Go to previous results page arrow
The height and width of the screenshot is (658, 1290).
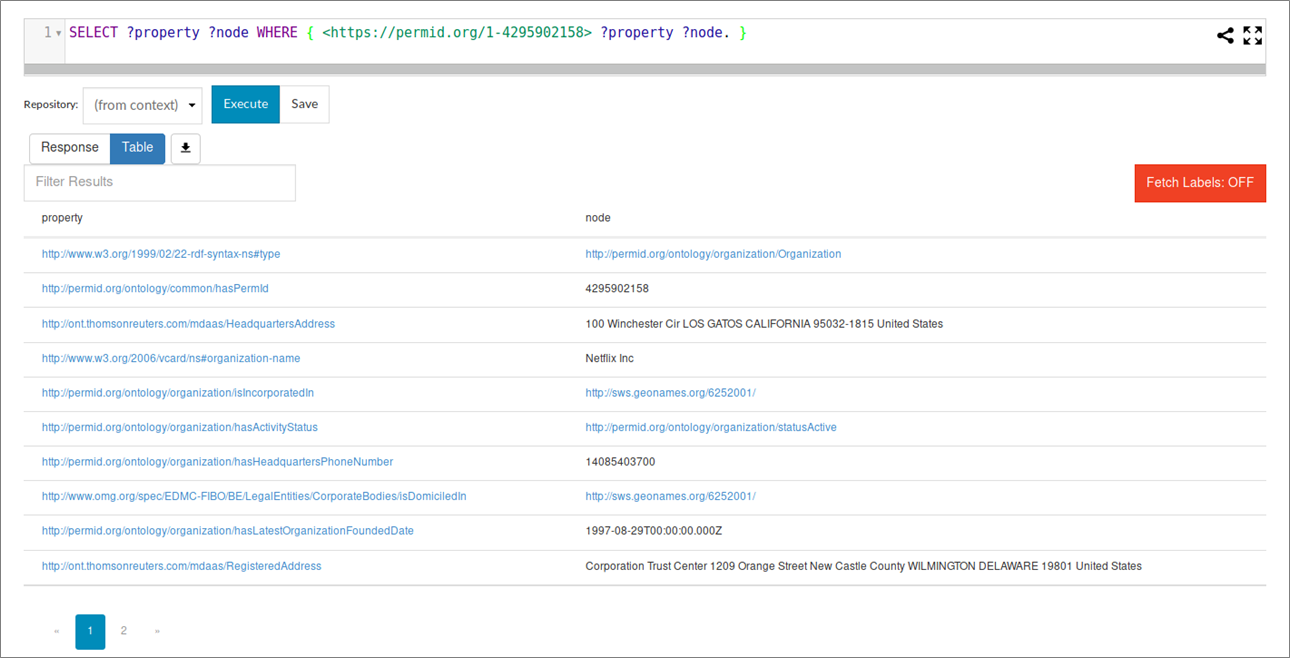pos(56,631)
